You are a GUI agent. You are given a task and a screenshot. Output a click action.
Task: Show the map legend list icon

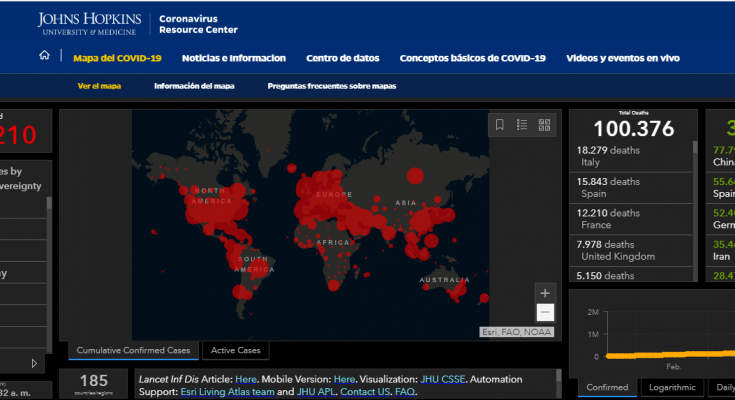click(522, 125)
